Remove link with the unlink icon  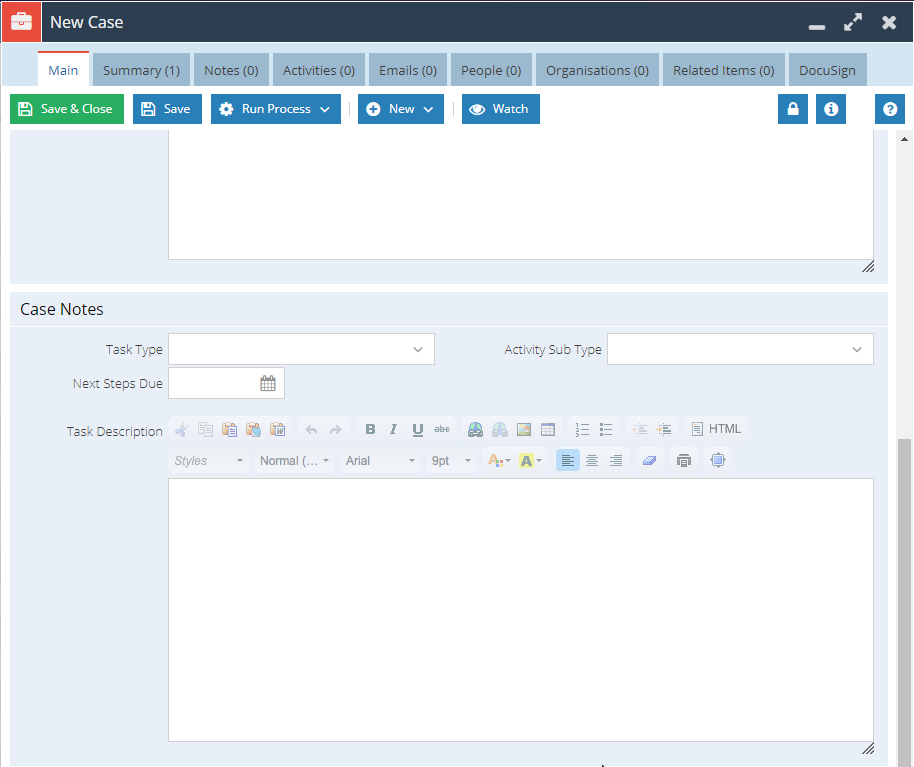tap(500, 430)
